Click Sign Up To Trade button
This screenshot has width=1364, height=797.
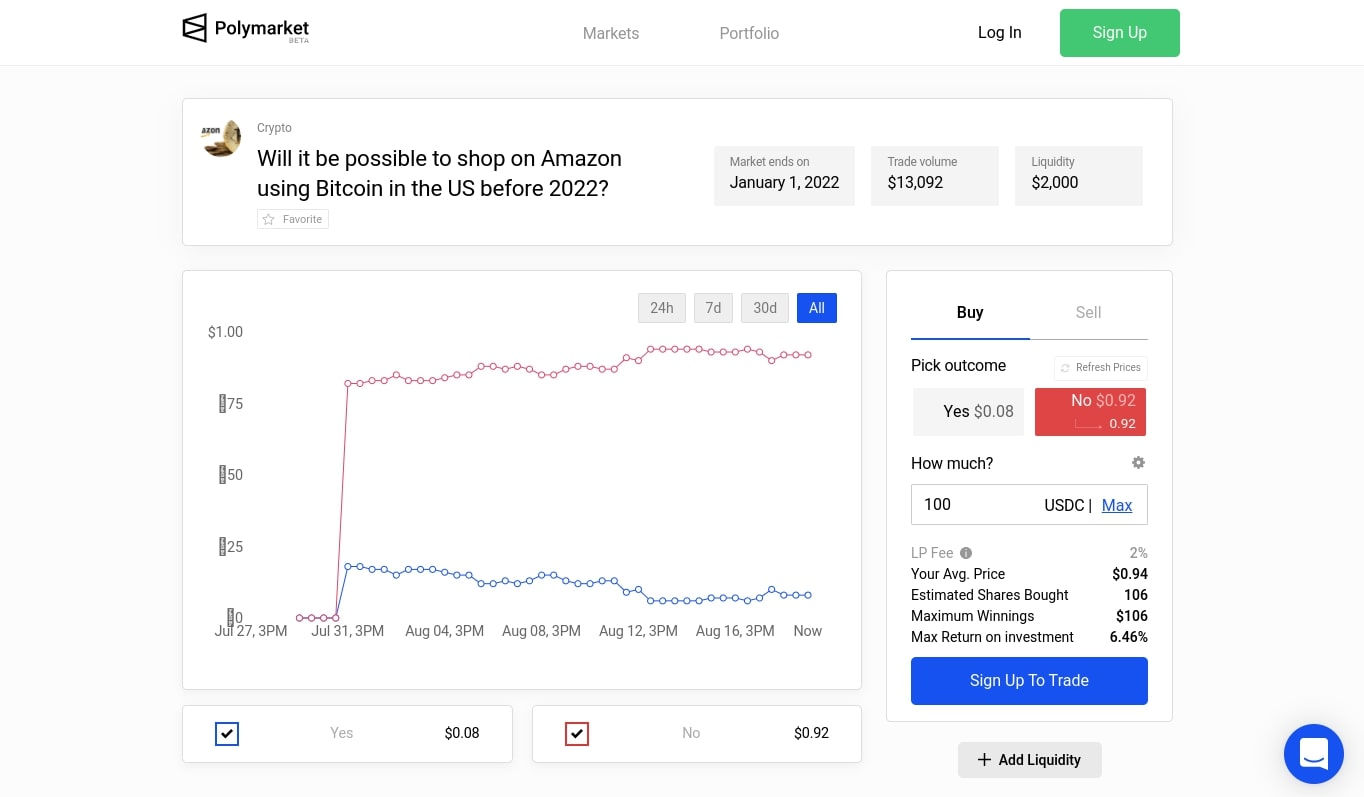pos(1029,680)
